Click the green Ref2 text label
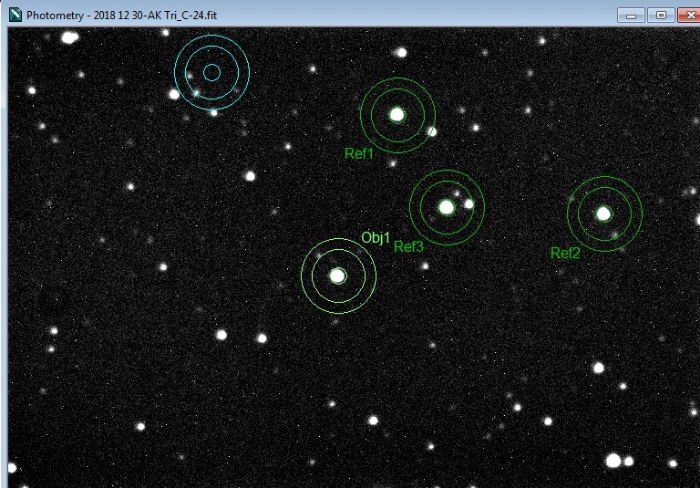 565,253
